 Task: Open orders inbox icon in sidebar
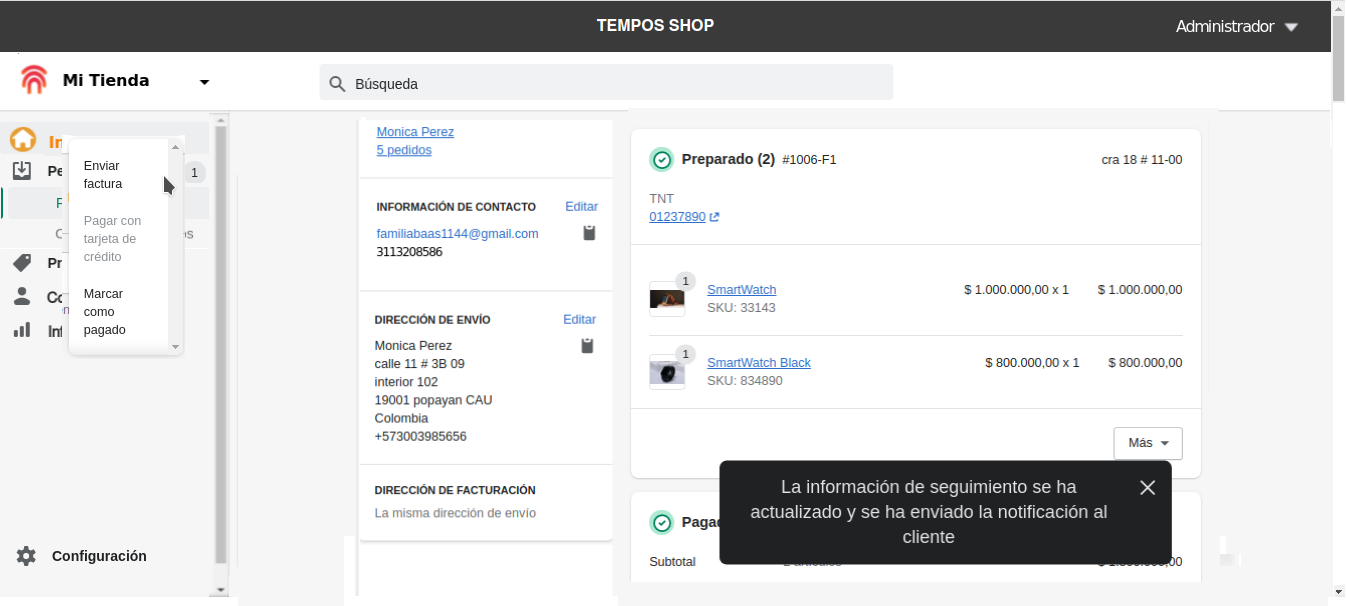(x=22, y=171)
